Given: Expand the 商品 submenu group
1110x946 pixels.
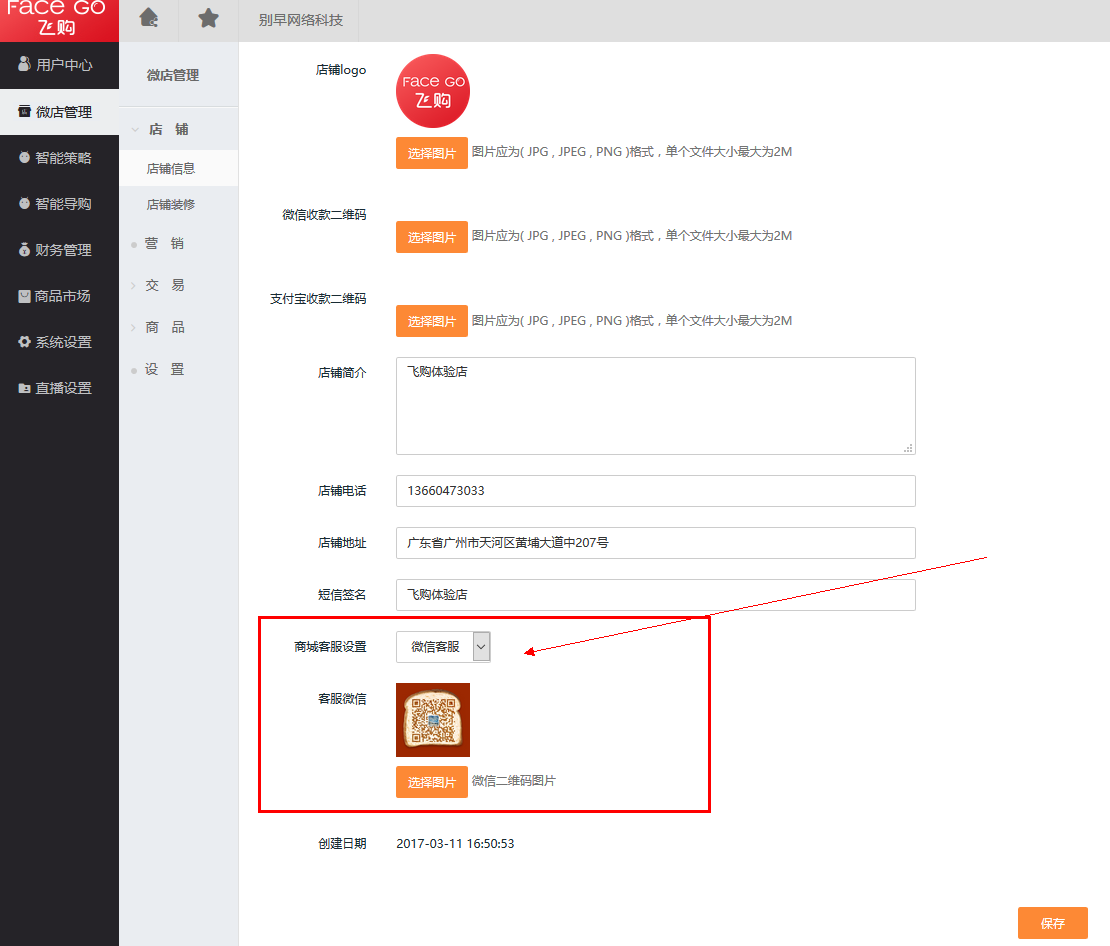Looking at the screenshot, I should pos(165,327).
